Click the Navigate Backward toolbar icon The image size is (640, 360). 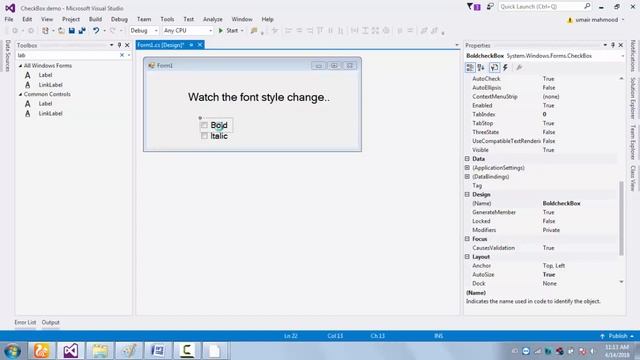click(15, 31)
